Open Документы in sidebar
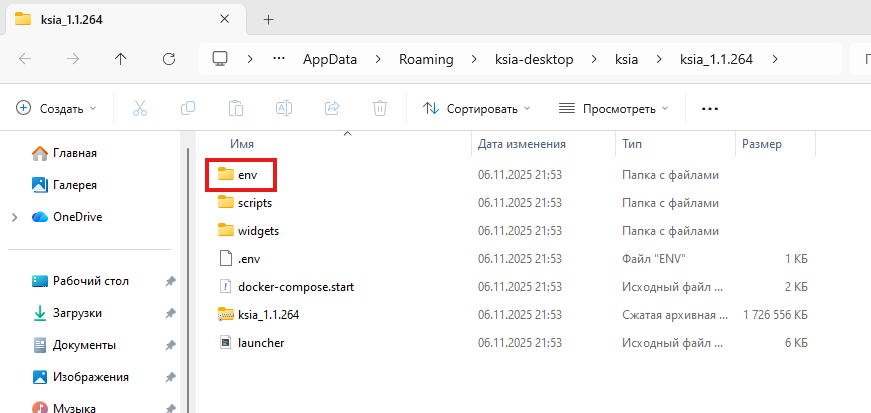This screenshot has width=871, height=413. [x=74, y=345]
